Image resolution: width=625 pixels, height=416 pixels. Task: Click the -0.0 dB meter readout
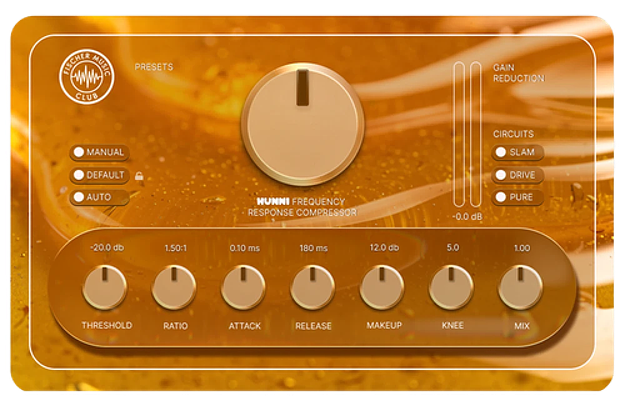[x=467, y=217]
